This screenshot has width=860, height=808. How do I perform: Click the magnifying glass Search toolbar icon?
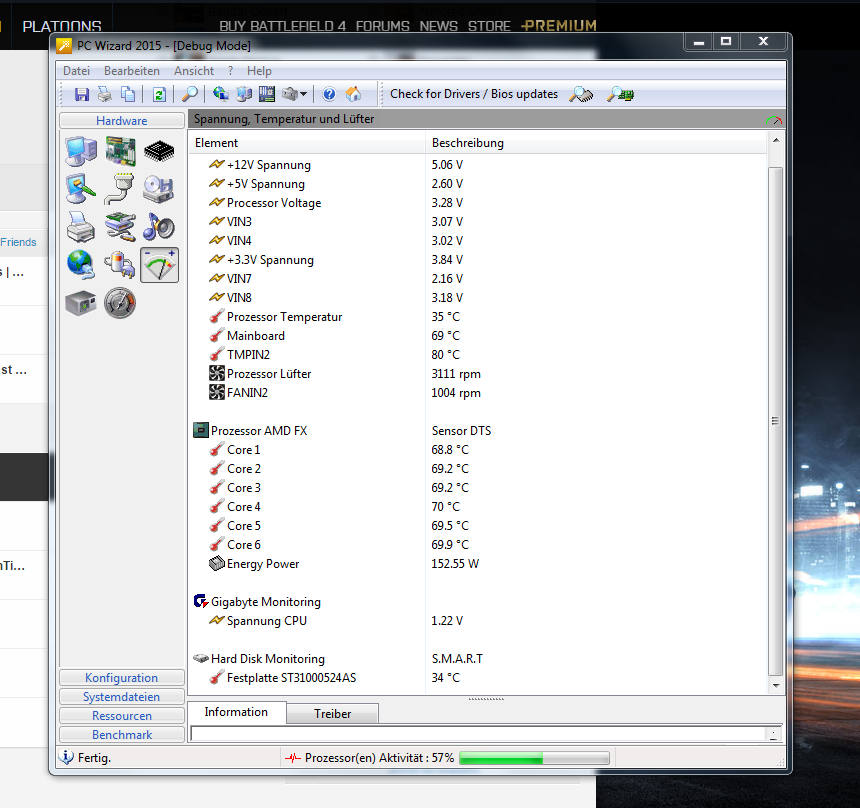190,94
